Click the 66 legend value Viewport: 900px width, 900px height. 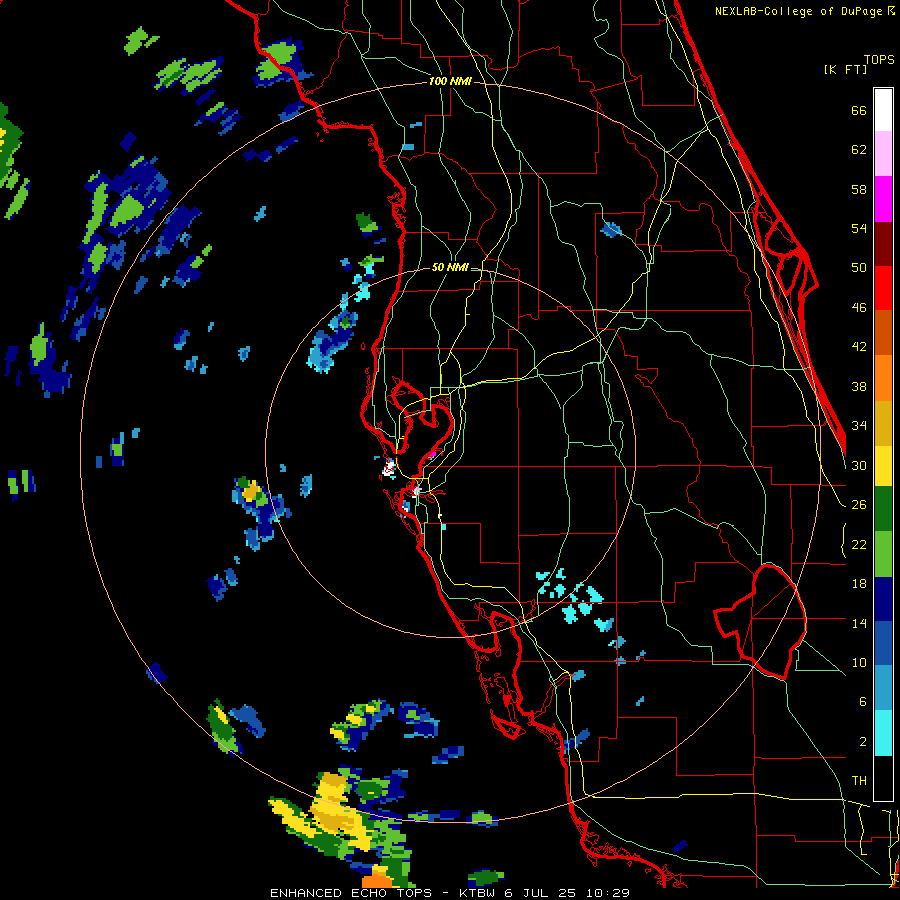pyautogui.click(x=859, y=111)
